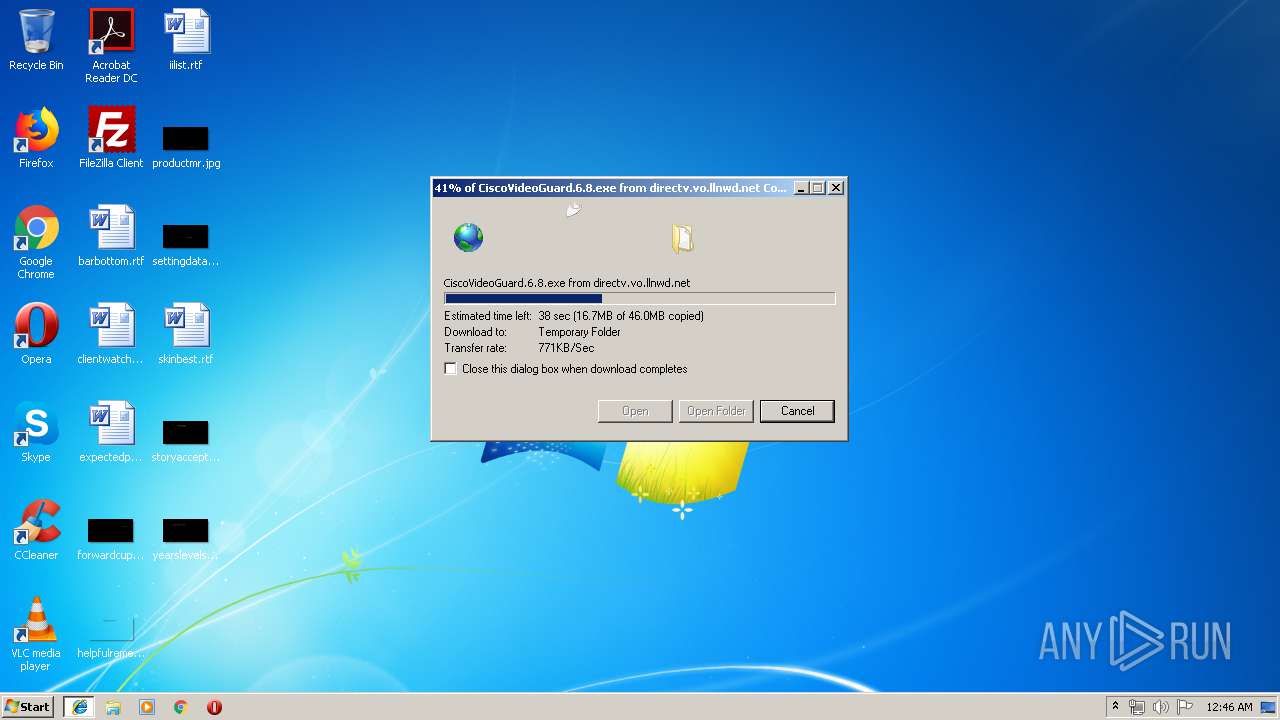The width and height of the screenshot is (1280, 720).
Task: Open media player taskbar icon
Action: (x=147, y=707)
